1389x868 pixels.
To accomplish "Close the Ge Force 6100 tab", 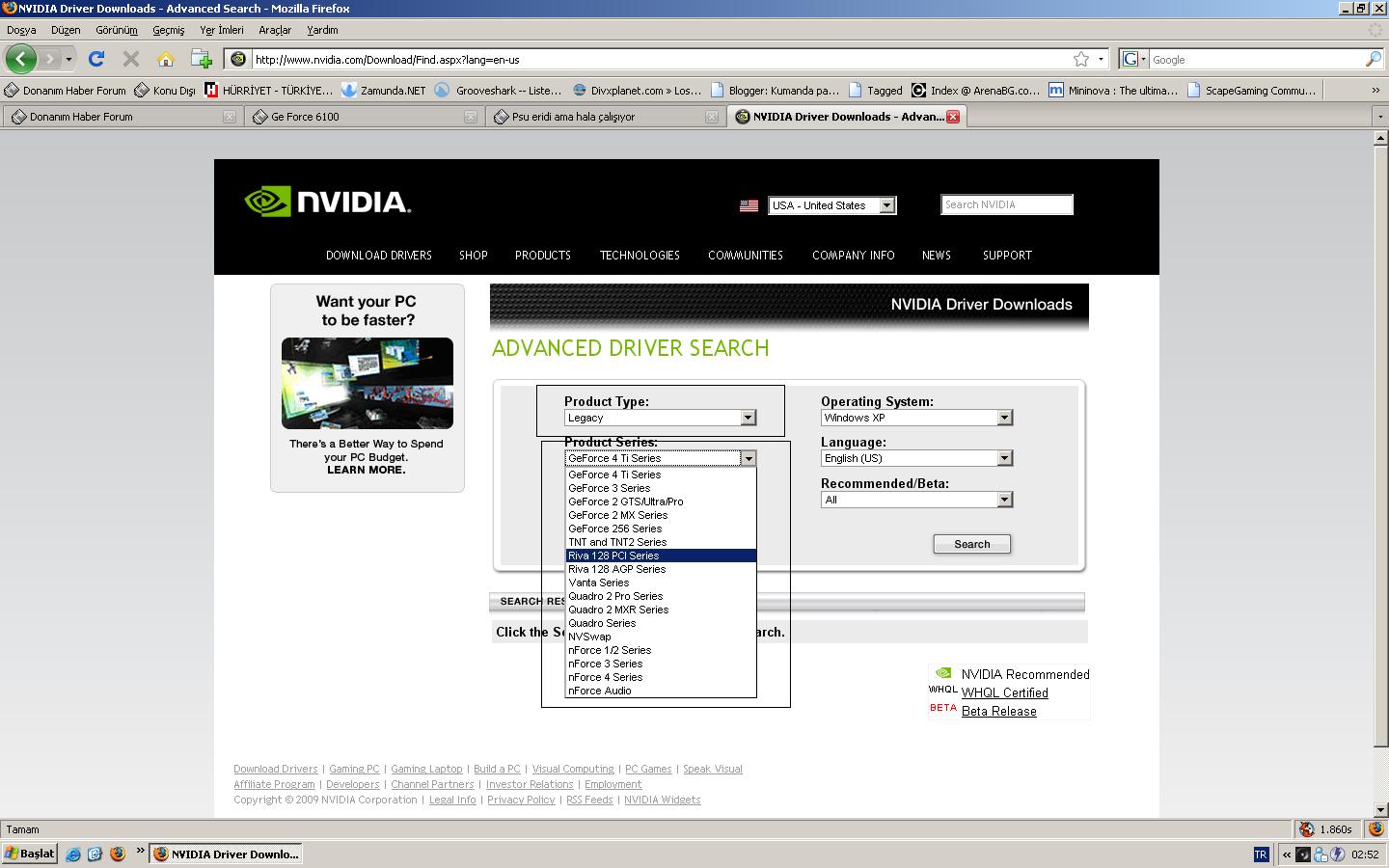I will pyautogui.click(x=471, y=117).
